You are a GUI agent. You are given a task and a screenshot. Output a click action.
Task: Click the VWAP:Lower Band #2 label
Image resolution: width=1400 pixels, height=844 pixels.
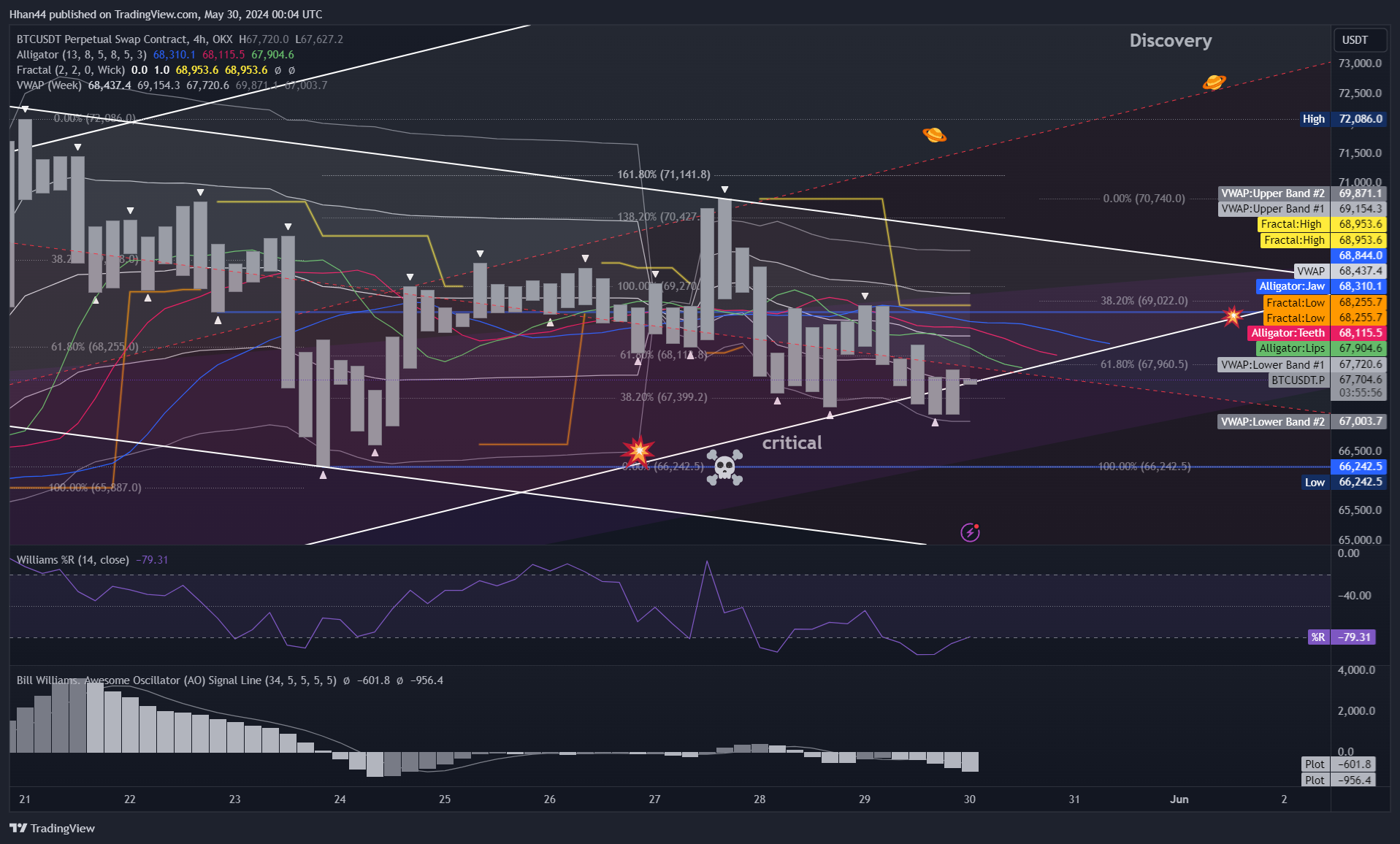coord(1301,422)
